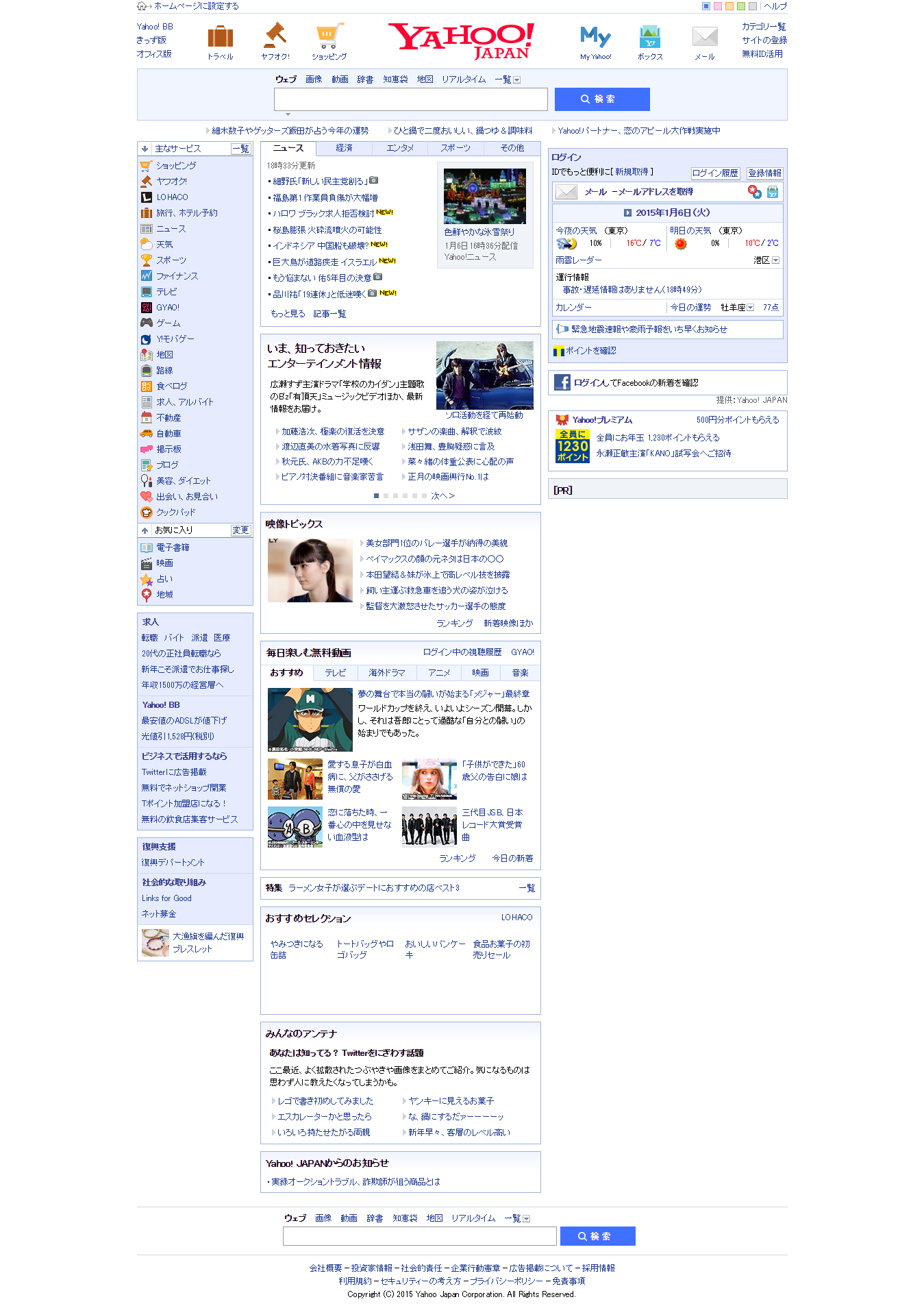Open the baseball anime video thumbnail

click(310, 719)
